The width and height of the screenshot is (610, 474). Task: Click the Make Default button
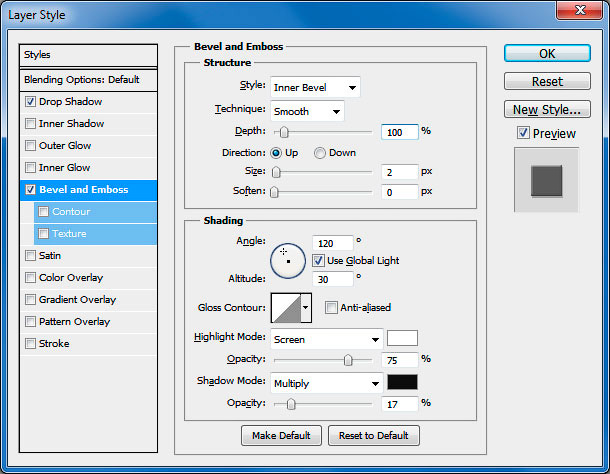pos(281,435)
